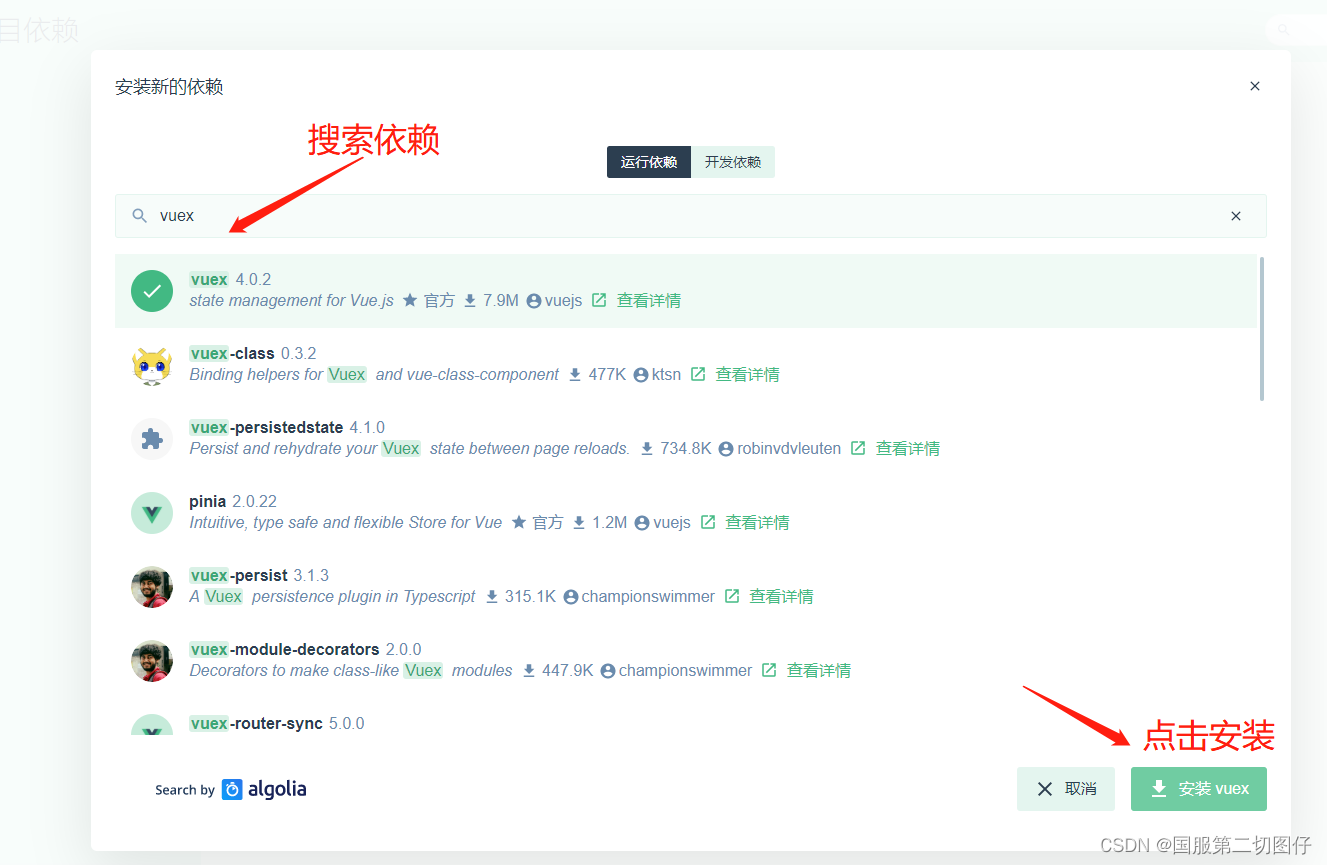Click the external link icon in the vuex-module-decorators row
The image size is (1327, 865).
coord(769,670)
